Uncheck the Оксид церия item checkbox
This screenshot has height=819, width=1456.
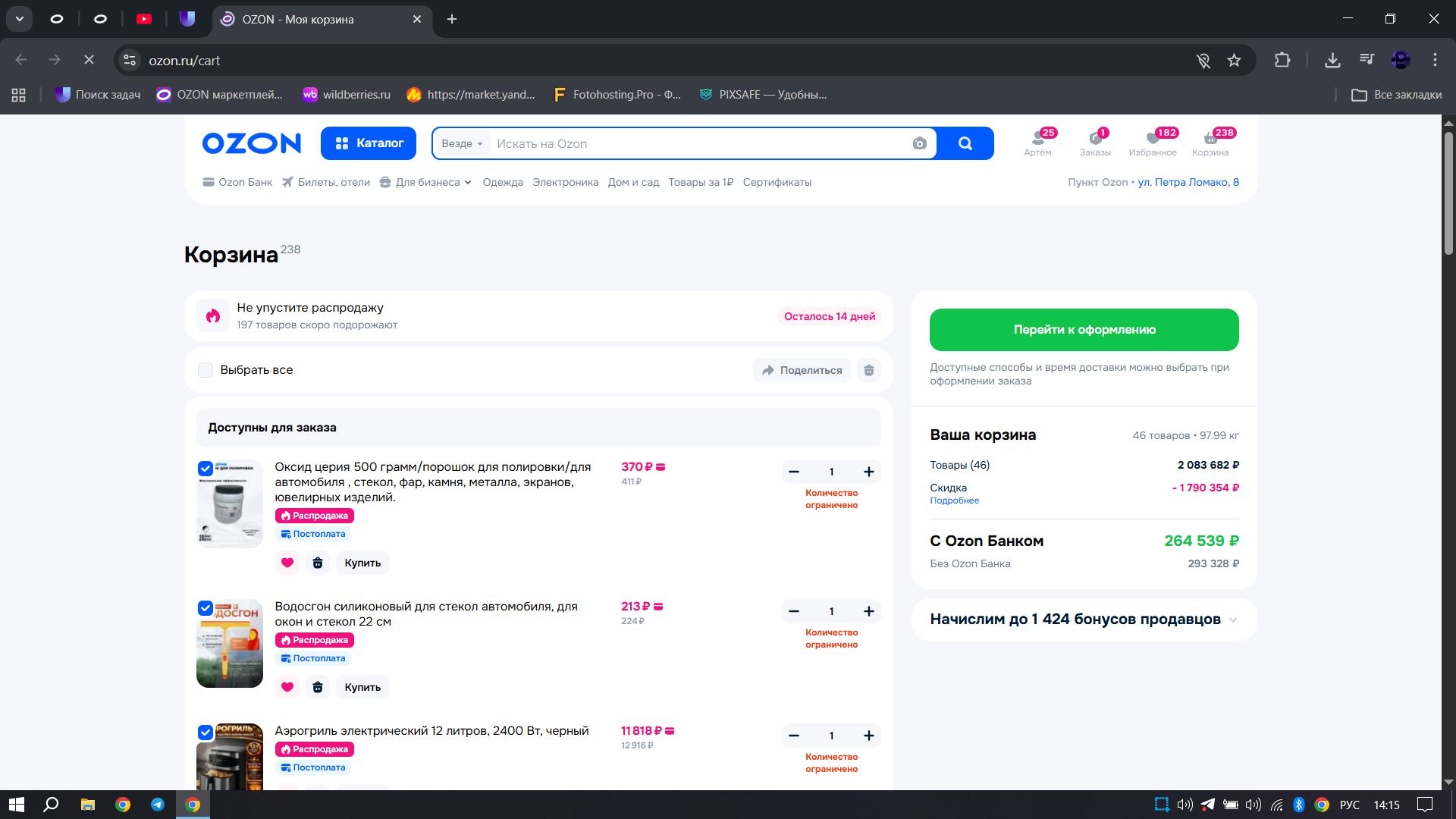pos(206,469)
